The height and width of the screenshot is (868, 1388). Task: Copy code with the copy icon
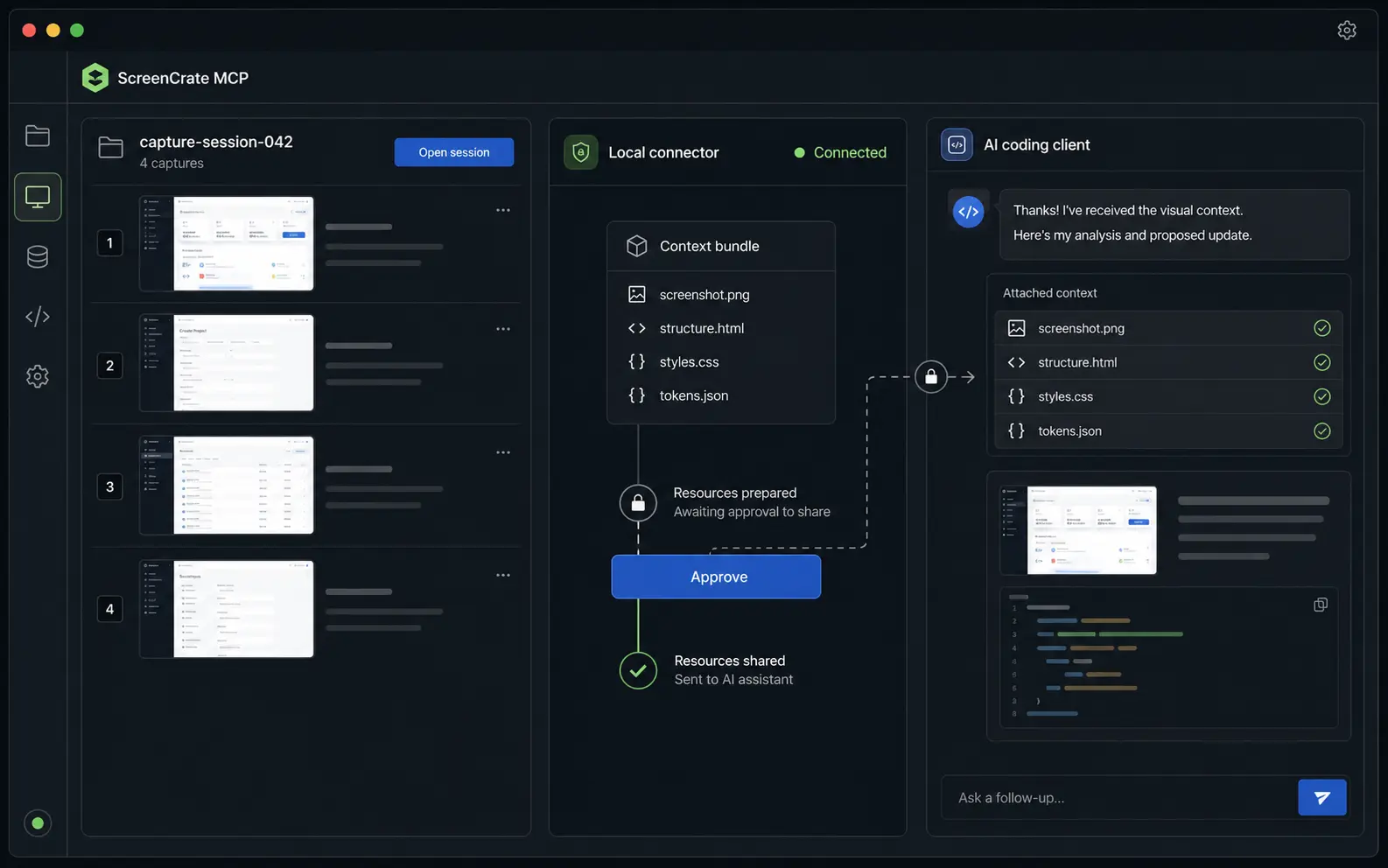1321,605
